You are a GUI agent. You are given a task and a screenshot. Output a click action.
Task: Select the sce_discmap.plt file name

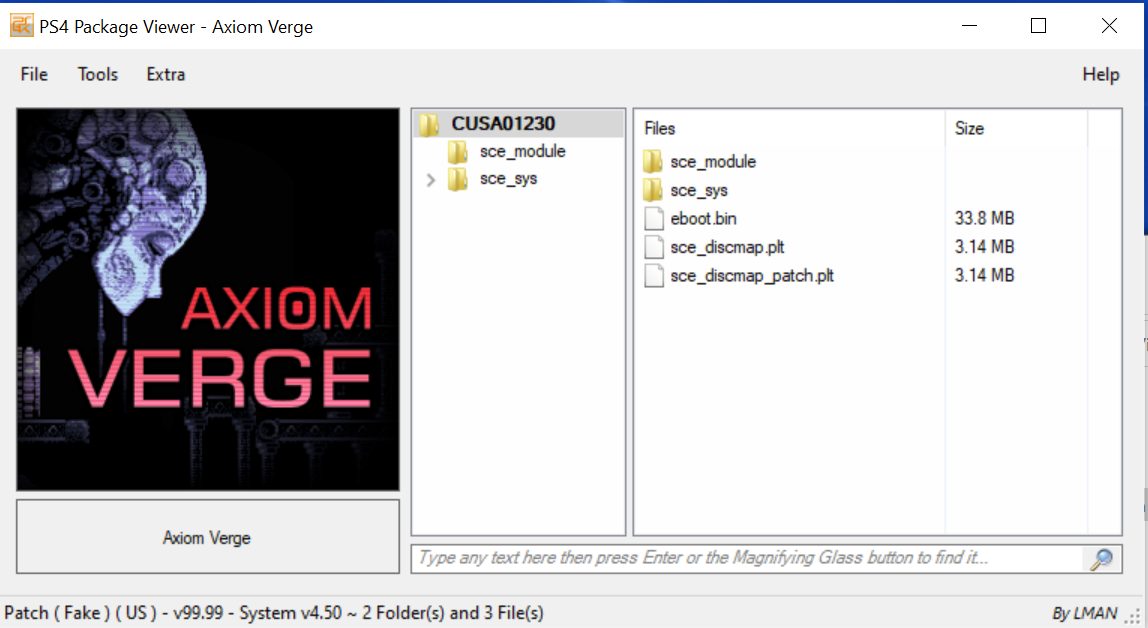[727, 247]
